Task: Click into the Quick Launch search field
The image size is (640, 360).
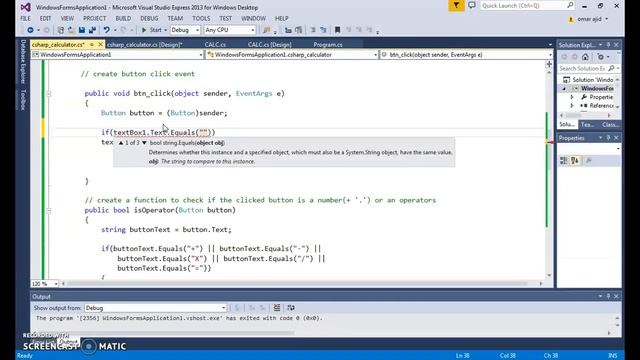Action: [x=523, y=6]
